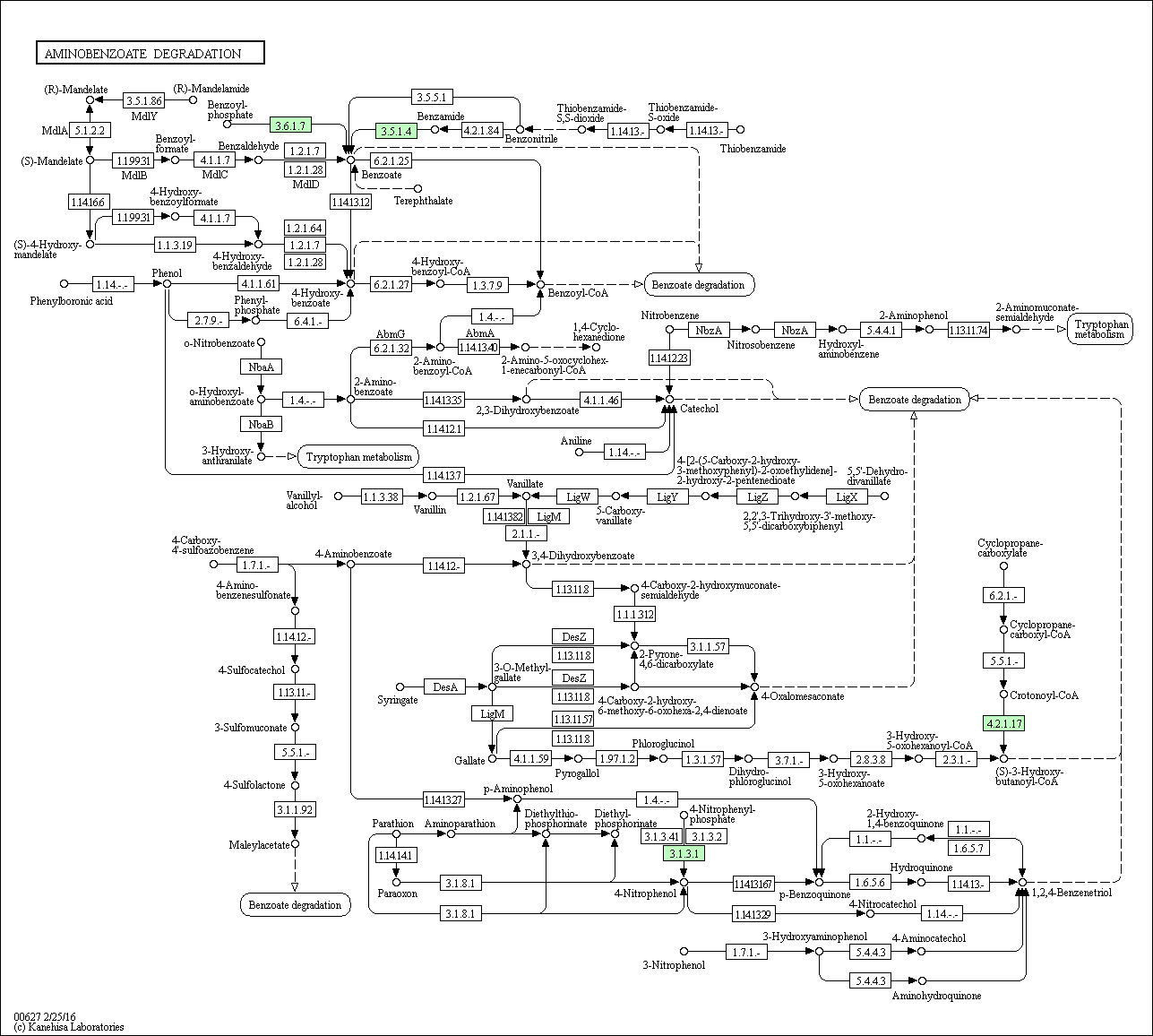Image resolution: width=1153 pixels, height=1036 pixels.
Task: Open the 3.1.1.92 enzyme box
Action: click(x=295, y=809)
